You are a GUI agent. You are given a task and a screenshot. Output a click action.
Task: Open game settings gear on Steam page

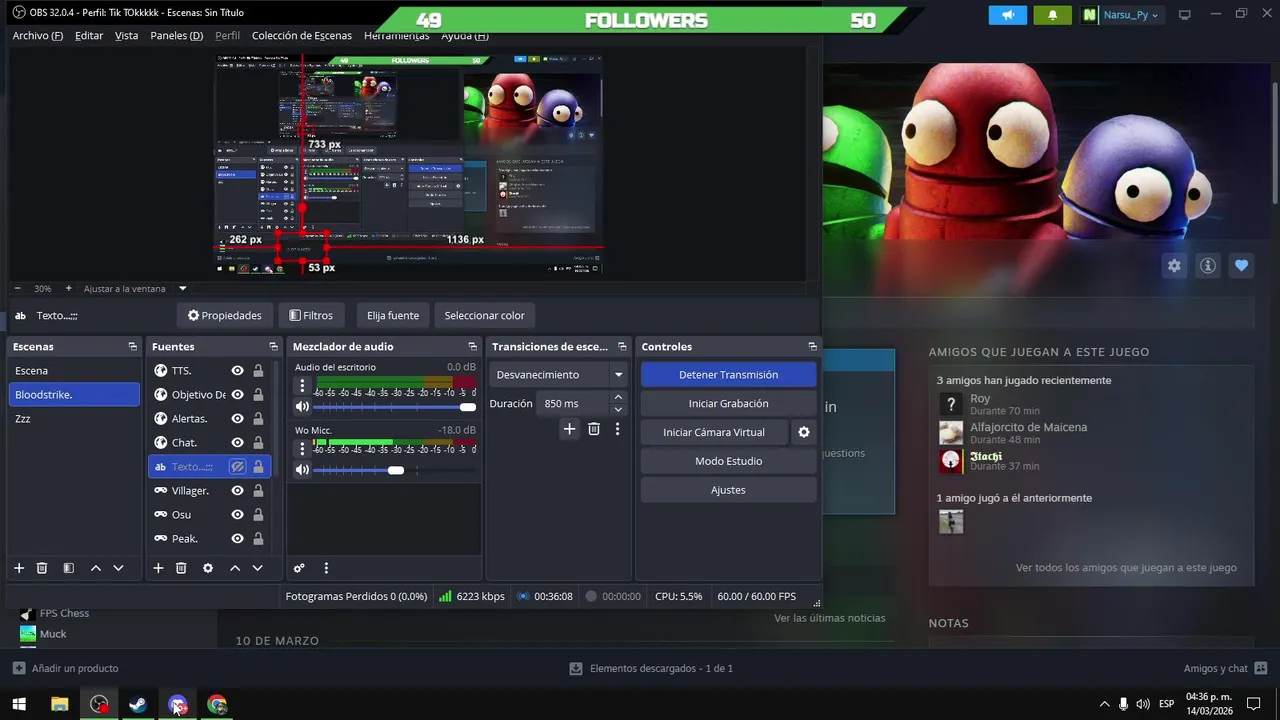tap(1174, 265)
